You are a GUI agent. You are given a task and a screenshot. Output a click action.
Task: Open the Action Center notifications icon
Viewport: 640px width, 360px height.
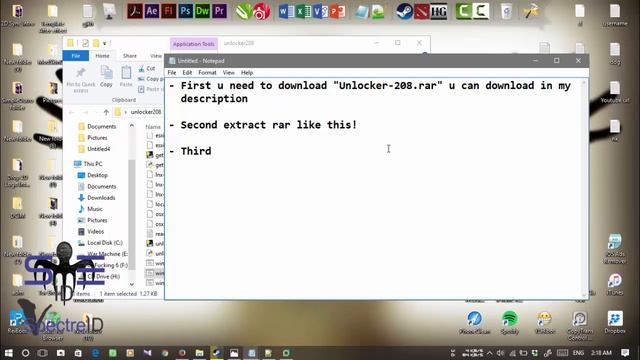[x=624, y=353]
